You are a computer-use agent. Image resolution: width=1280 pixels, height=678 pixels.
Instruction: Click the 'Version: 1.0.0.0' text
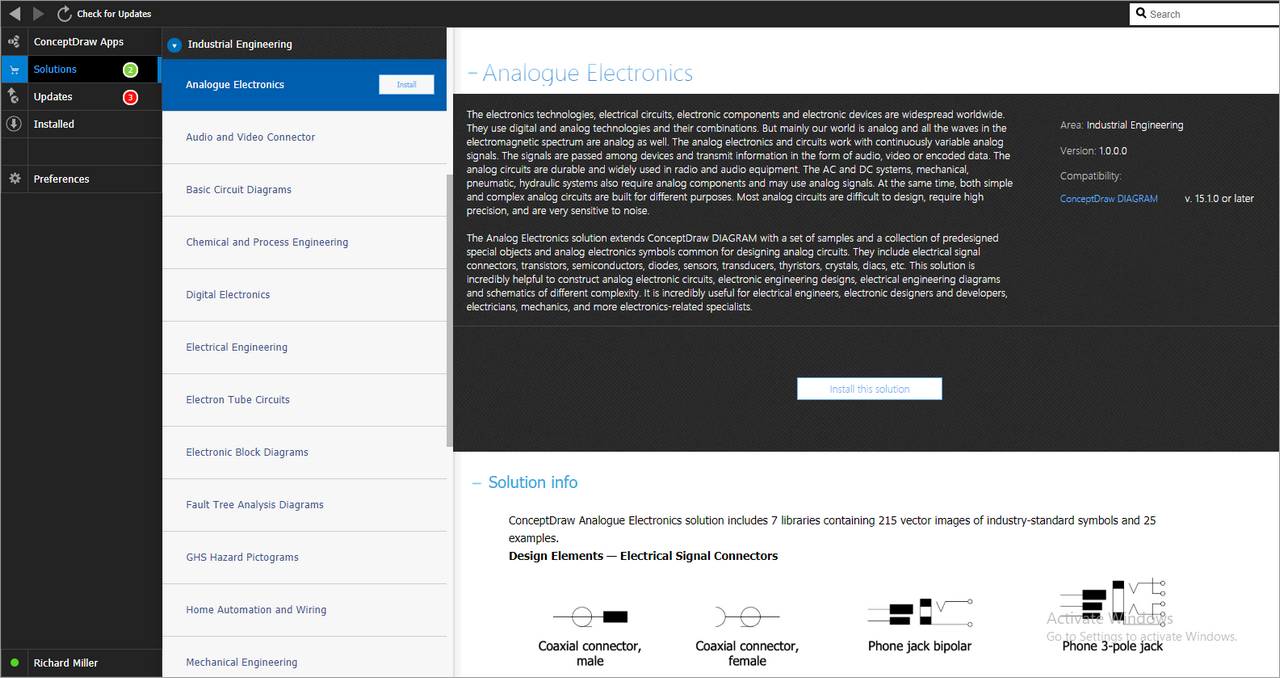pos(1093,151)
